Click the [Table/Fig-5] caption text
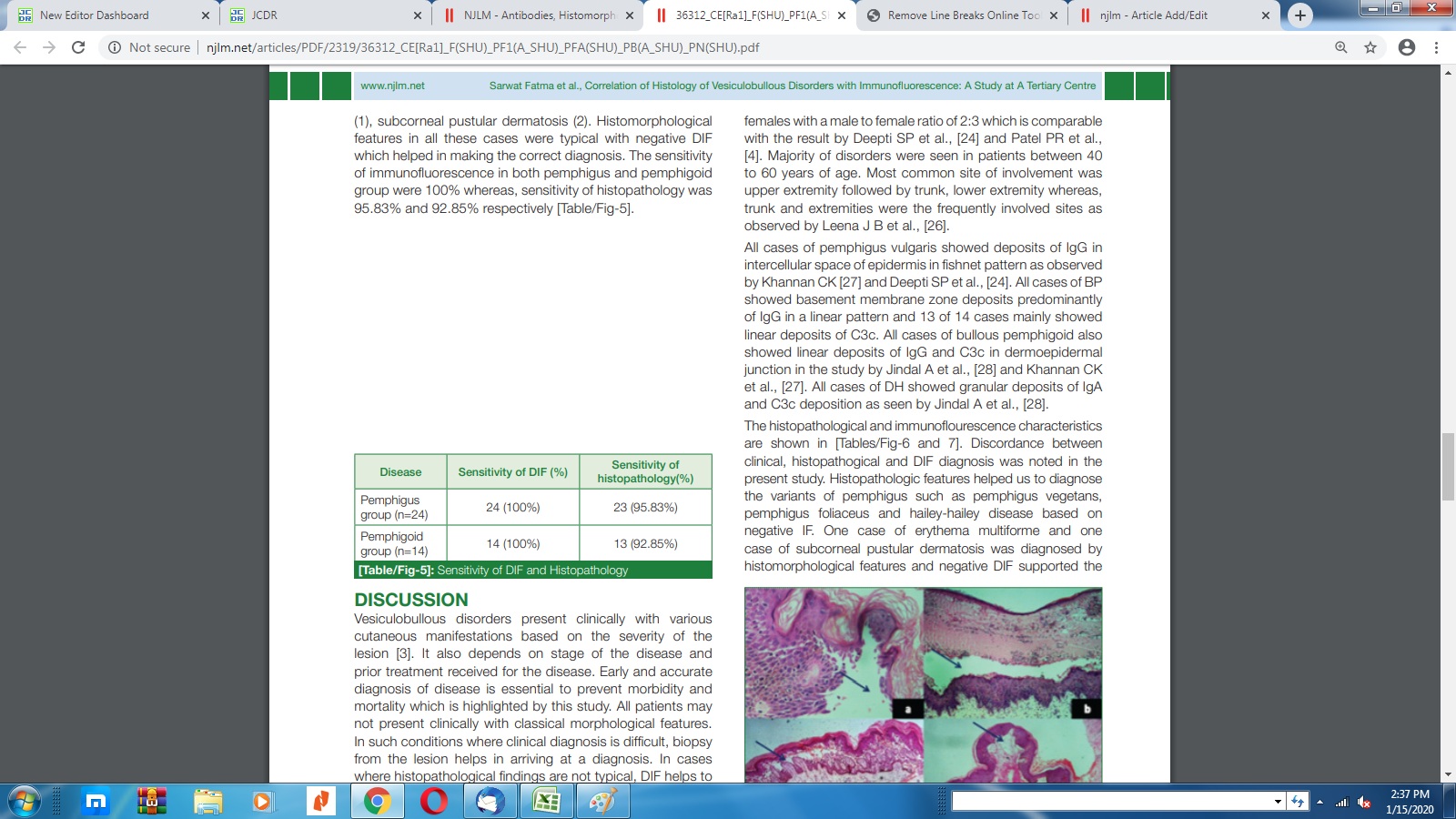1456x819 pixels. [x=493, y=571]
